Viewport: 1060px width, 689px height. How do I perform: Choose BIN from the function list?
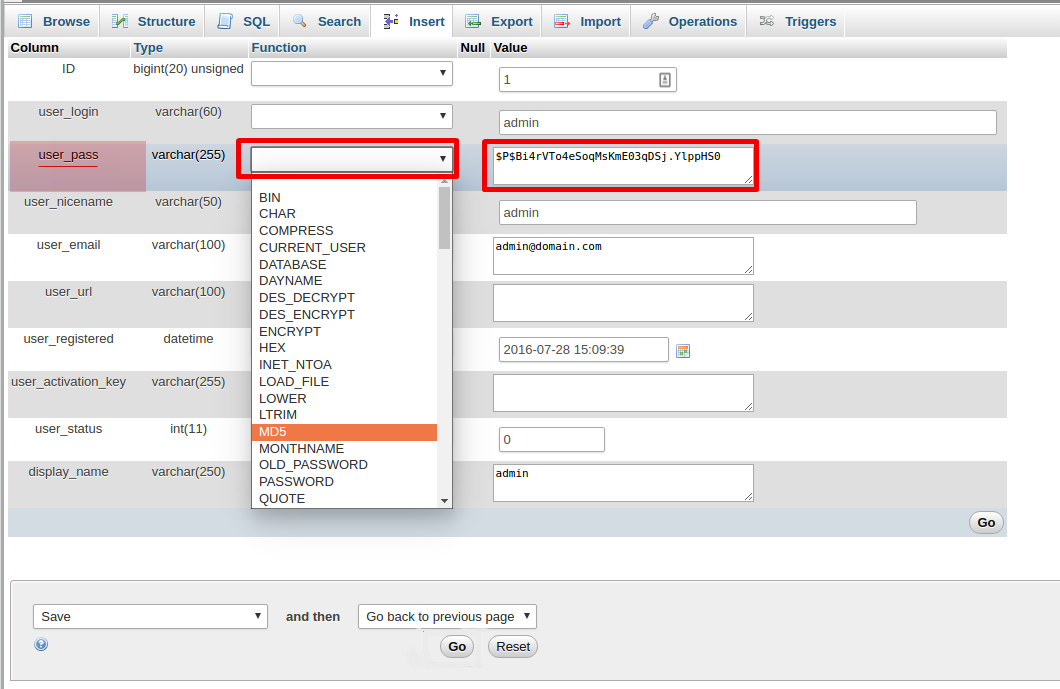pyautogui.click(x=344, y=197)
